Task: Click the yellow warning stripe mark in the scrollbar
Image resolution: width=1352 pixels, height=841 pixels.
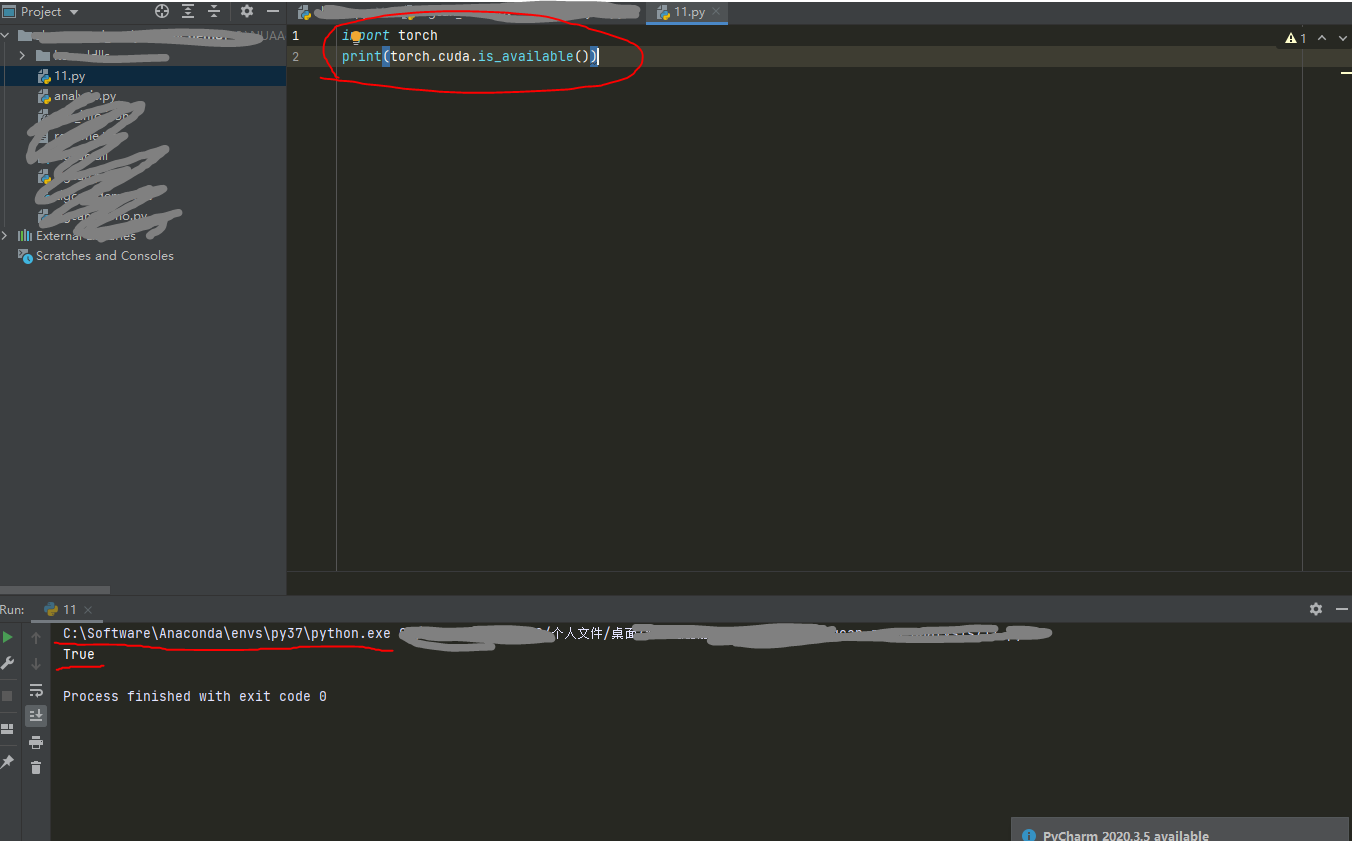Action: pos(1346,72)
